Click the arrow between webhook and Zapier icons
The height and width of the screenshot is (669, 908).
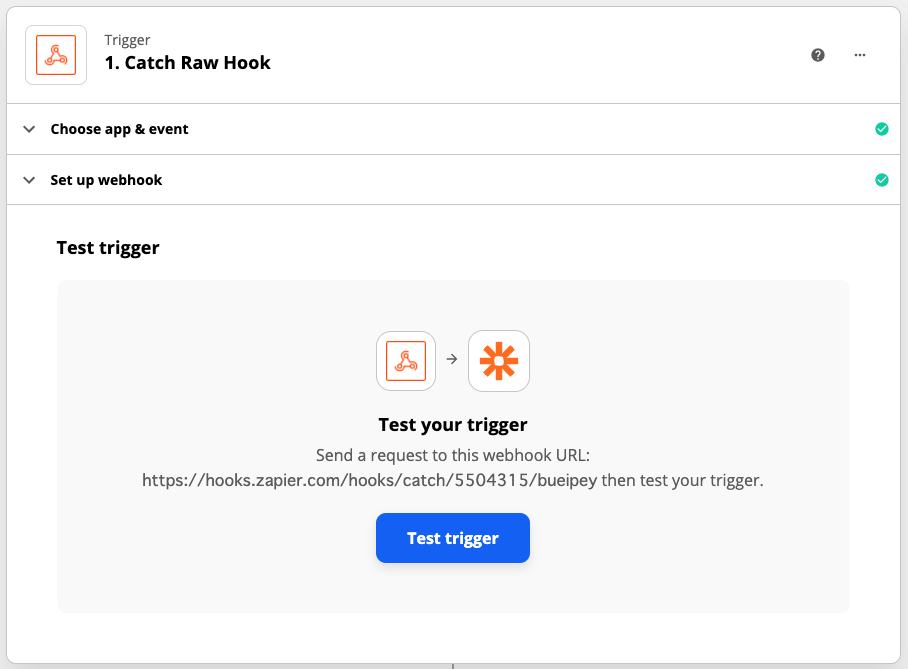[x=452, y=360]
